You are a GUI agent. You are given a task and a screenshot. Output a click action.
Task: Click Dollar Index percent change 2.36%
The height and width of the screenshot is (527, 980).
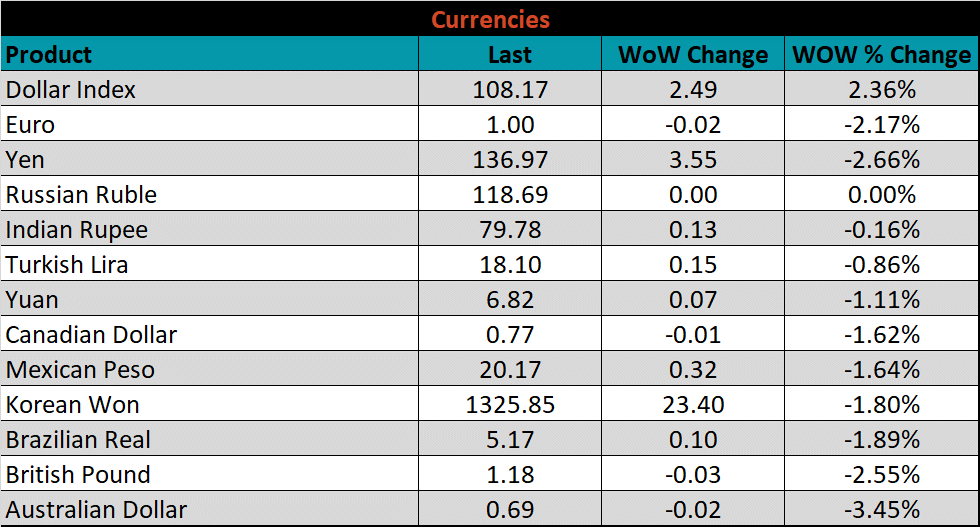click(x=881, y=90)
